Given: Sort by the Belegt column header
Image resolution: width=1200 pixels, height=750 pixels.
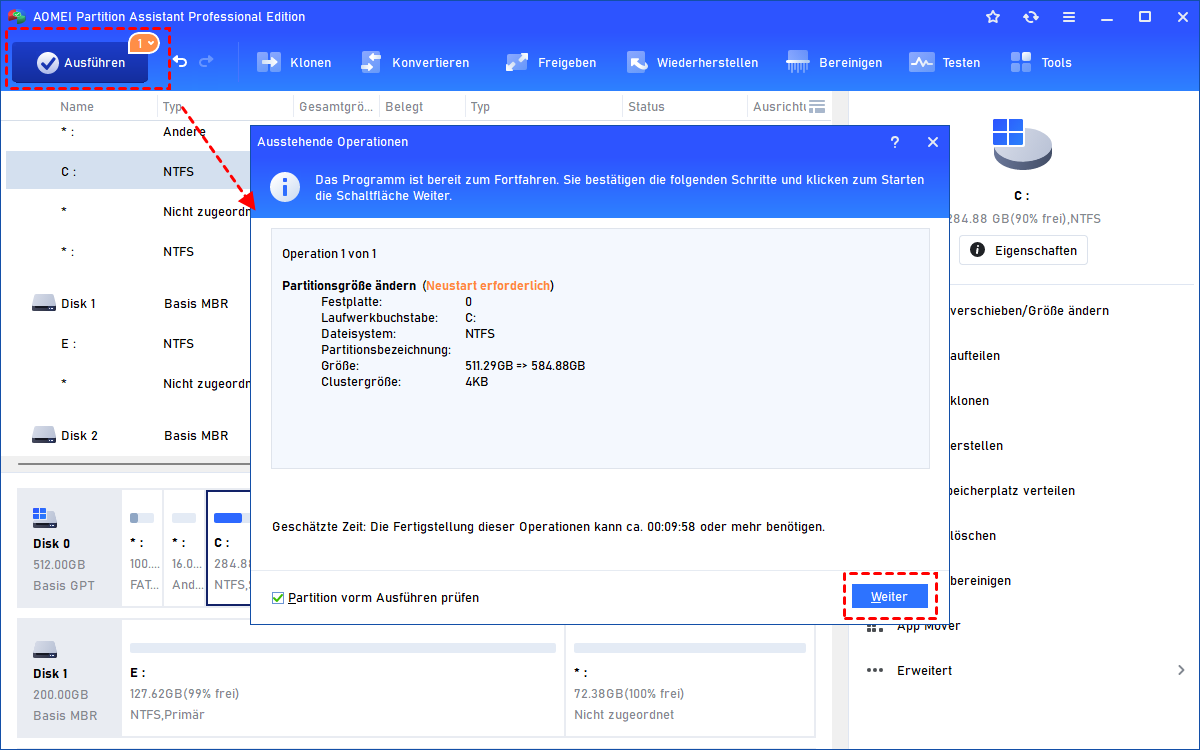Looking at the screenshot, I should 404,106.
